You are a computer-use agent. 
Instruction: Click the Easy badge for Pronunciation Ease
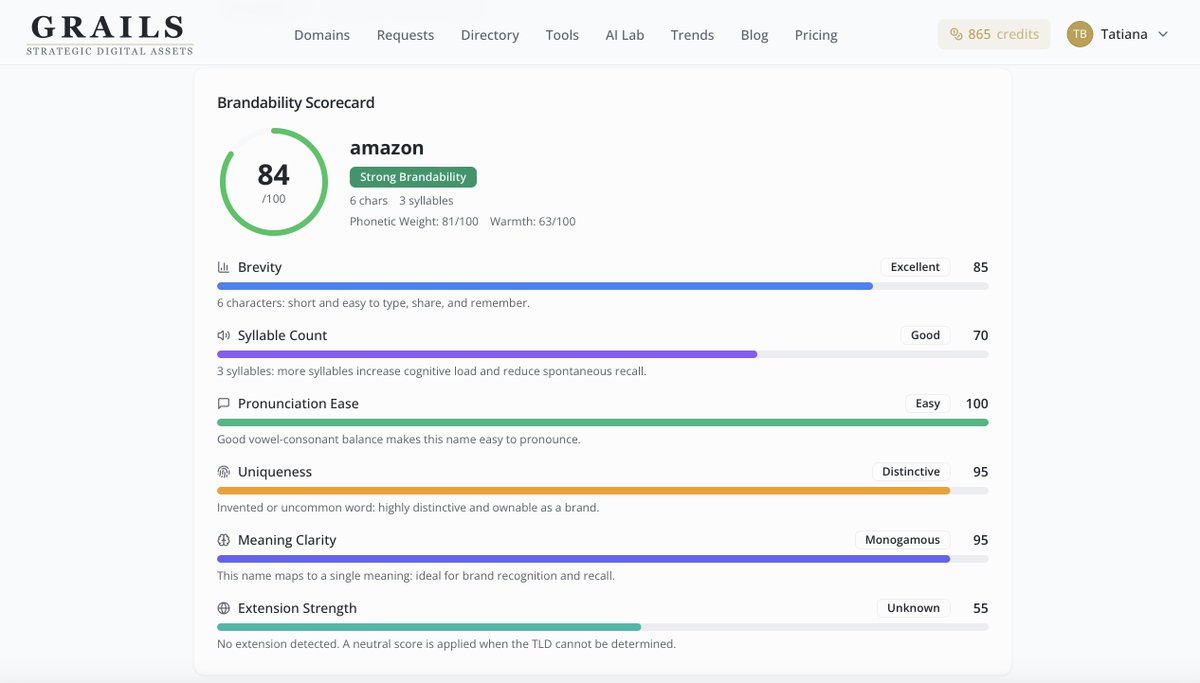[928, 404]
